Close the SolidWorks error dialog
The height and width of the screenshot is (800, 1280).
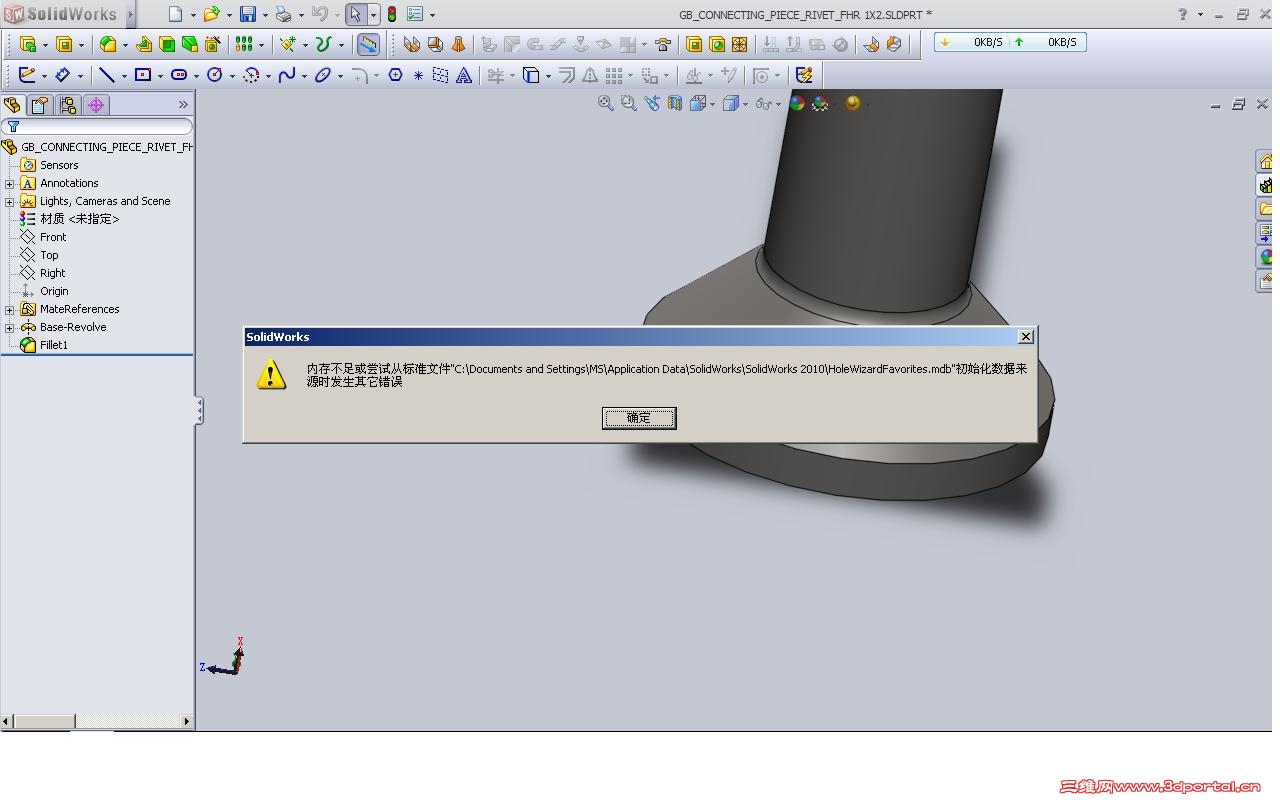coord(1025,337)
